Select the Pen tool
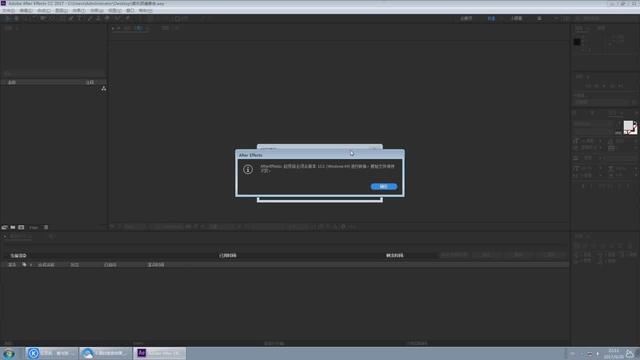 (x=71, y=19)
